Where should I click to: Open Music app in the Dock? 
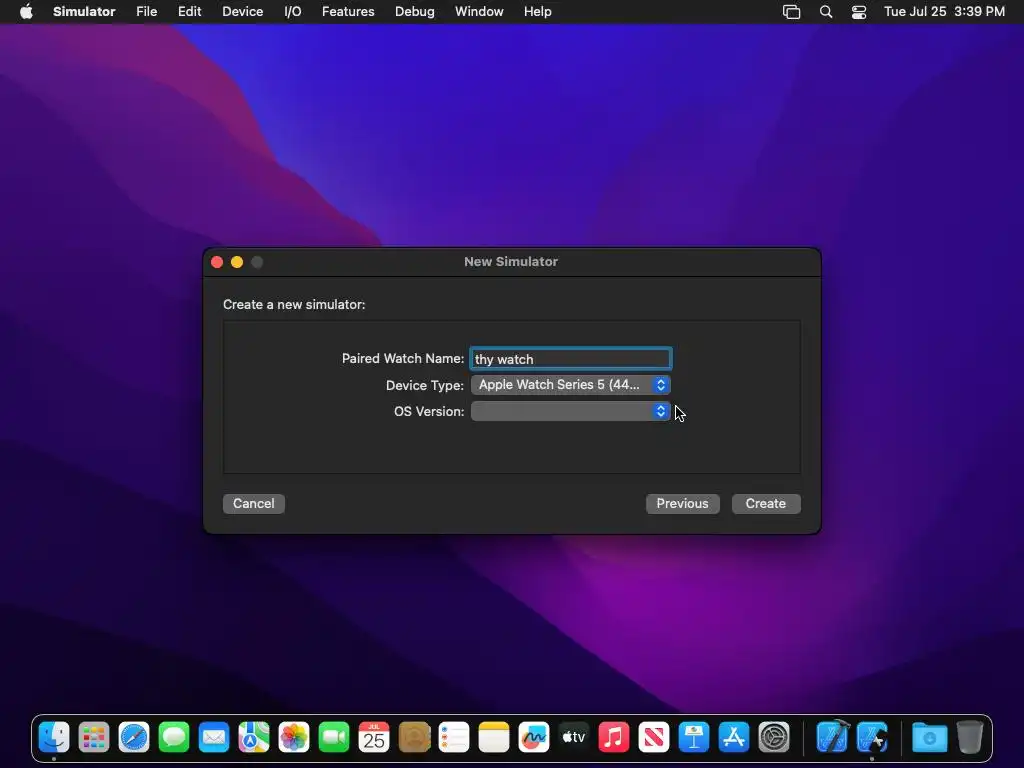(614, 738)
